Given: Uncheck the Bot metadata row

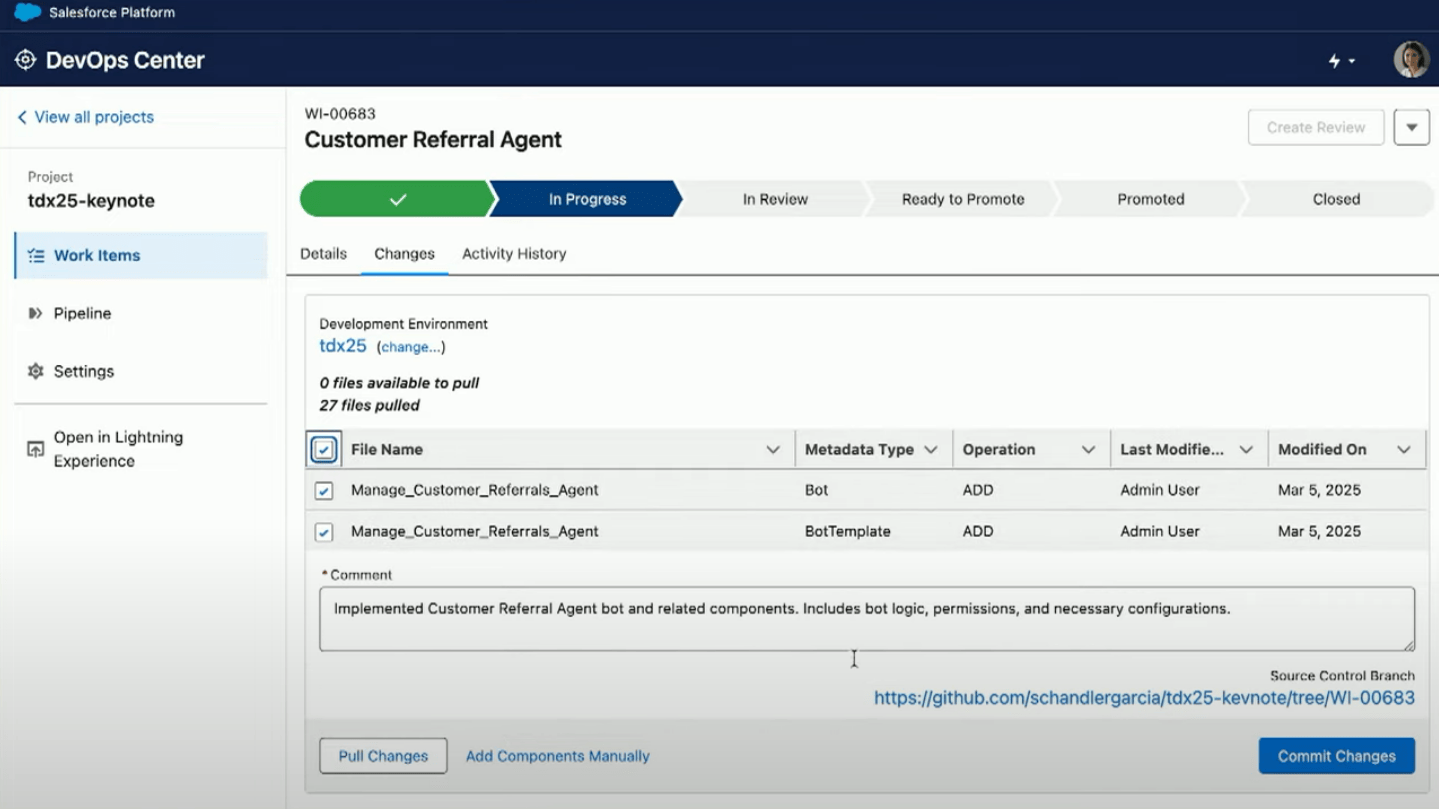Looking at the screenshot, I should (x=322, y=490).
